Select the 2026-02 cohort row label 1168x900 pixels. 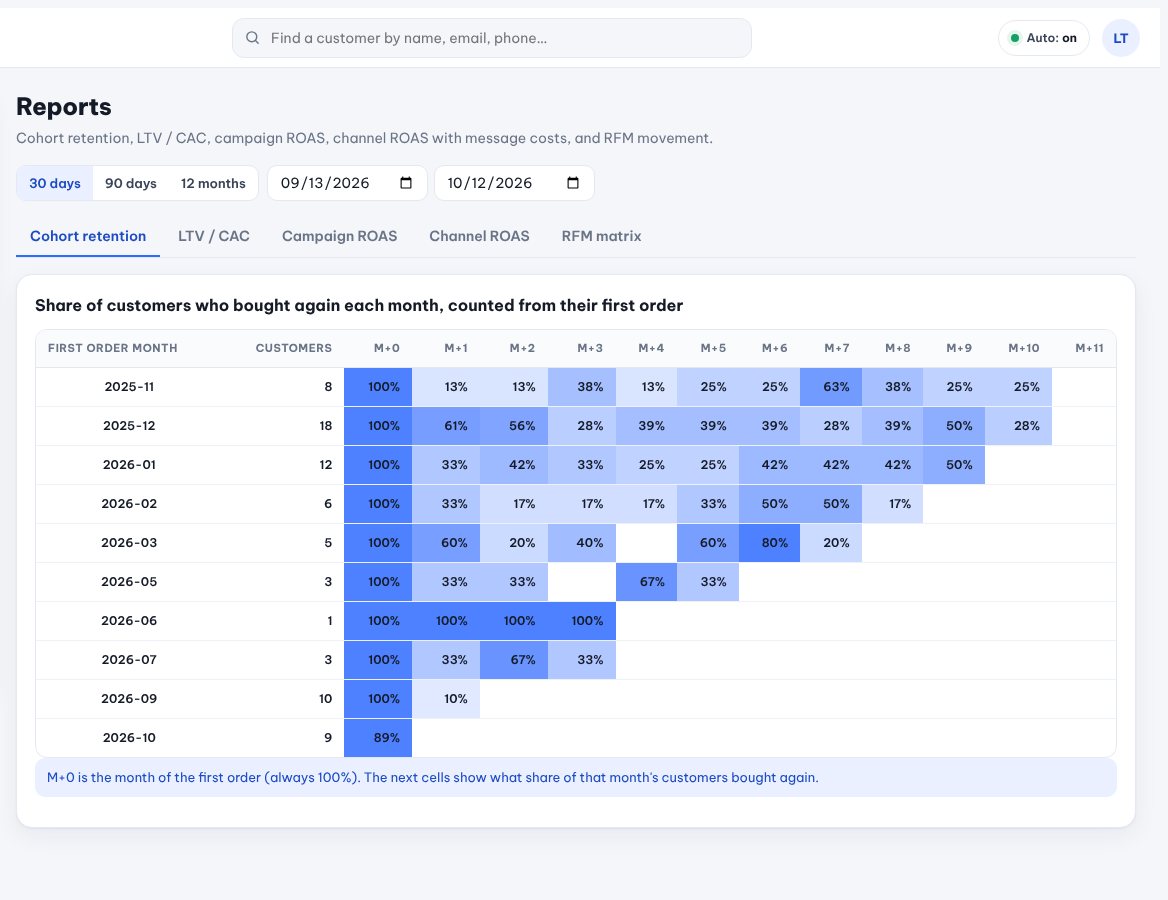[129, 504]
